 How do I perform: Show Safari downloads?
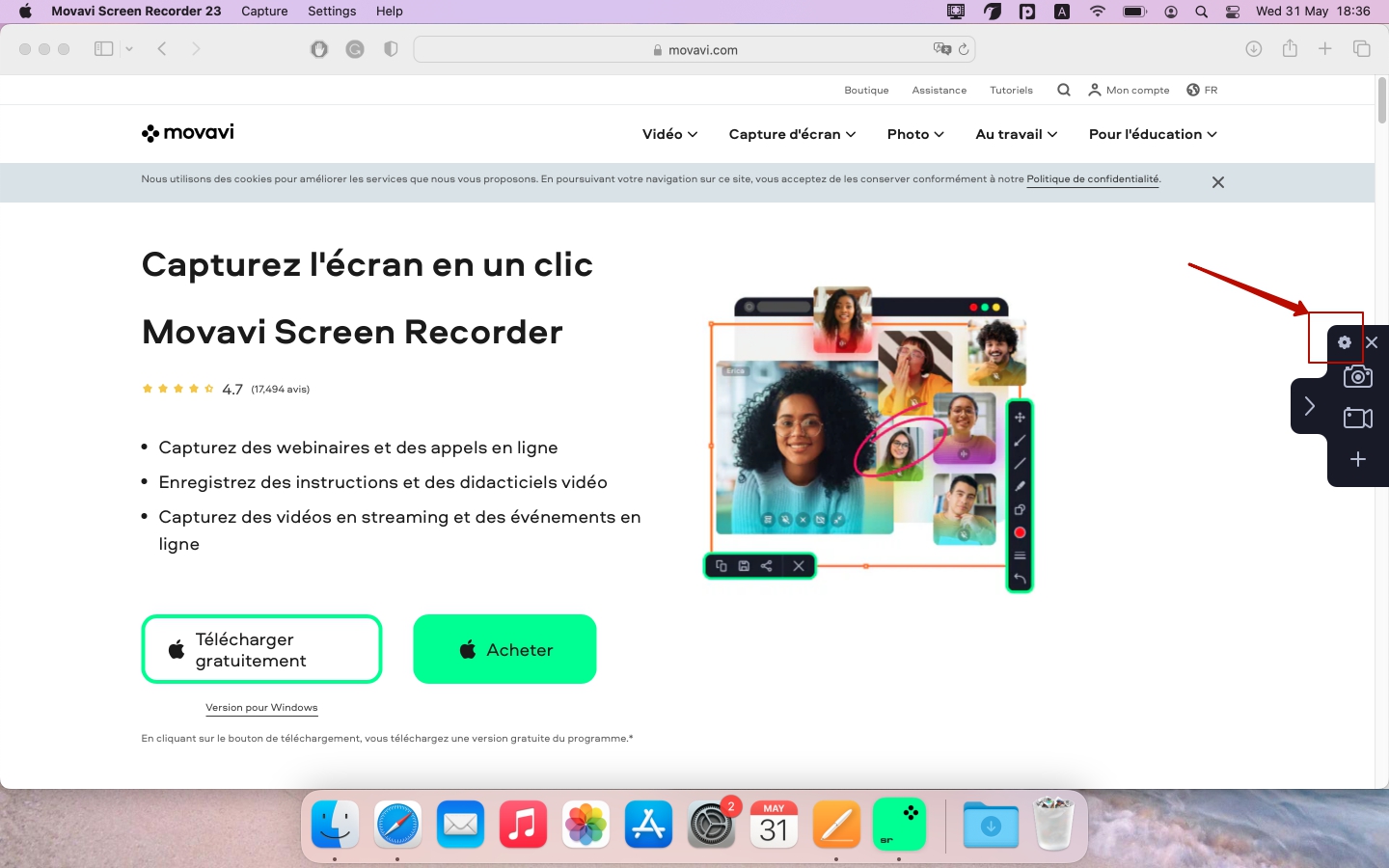click(x=1254, y=48)
